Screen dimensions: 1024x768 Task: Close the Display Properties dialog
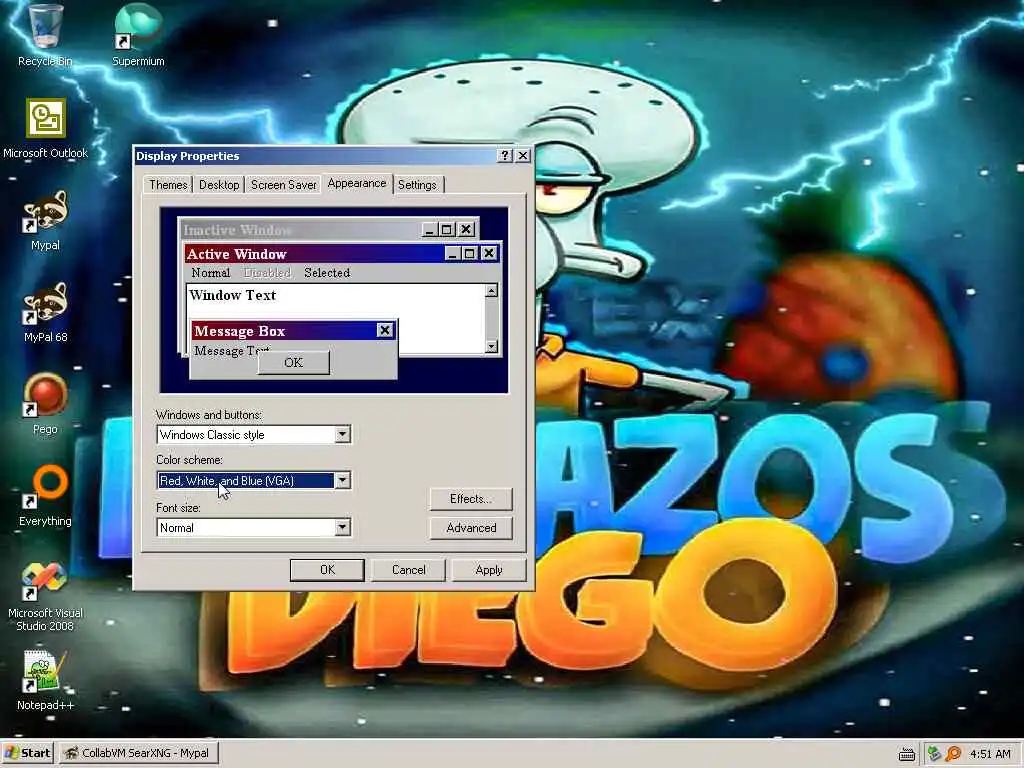tap(522, 155)
